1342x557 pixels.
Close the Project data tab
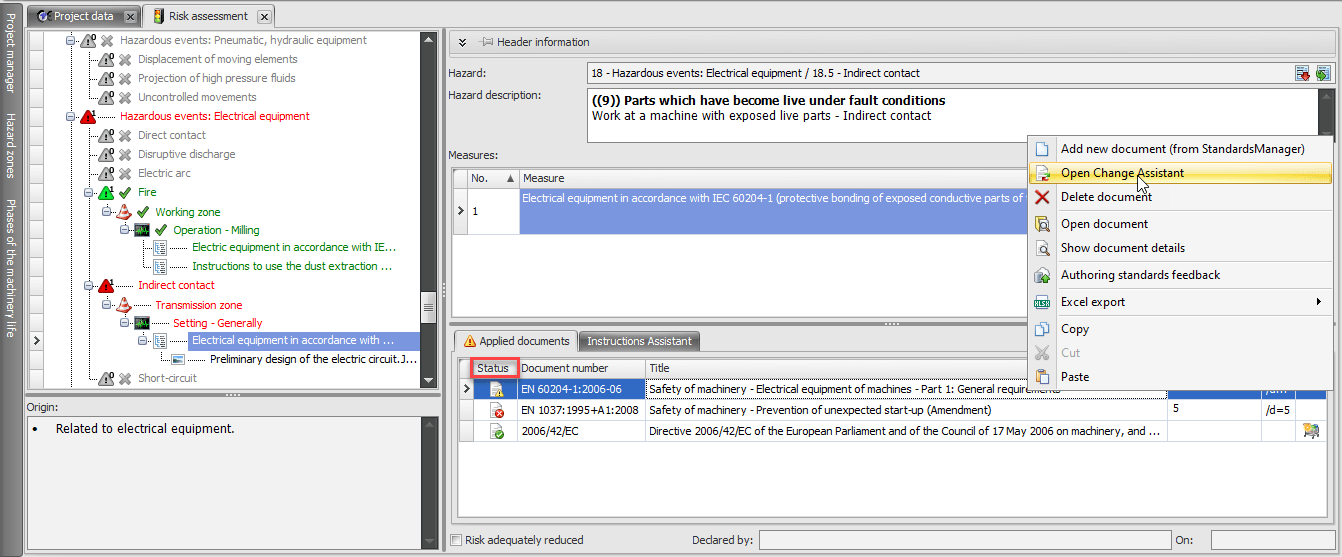[130, 17]
